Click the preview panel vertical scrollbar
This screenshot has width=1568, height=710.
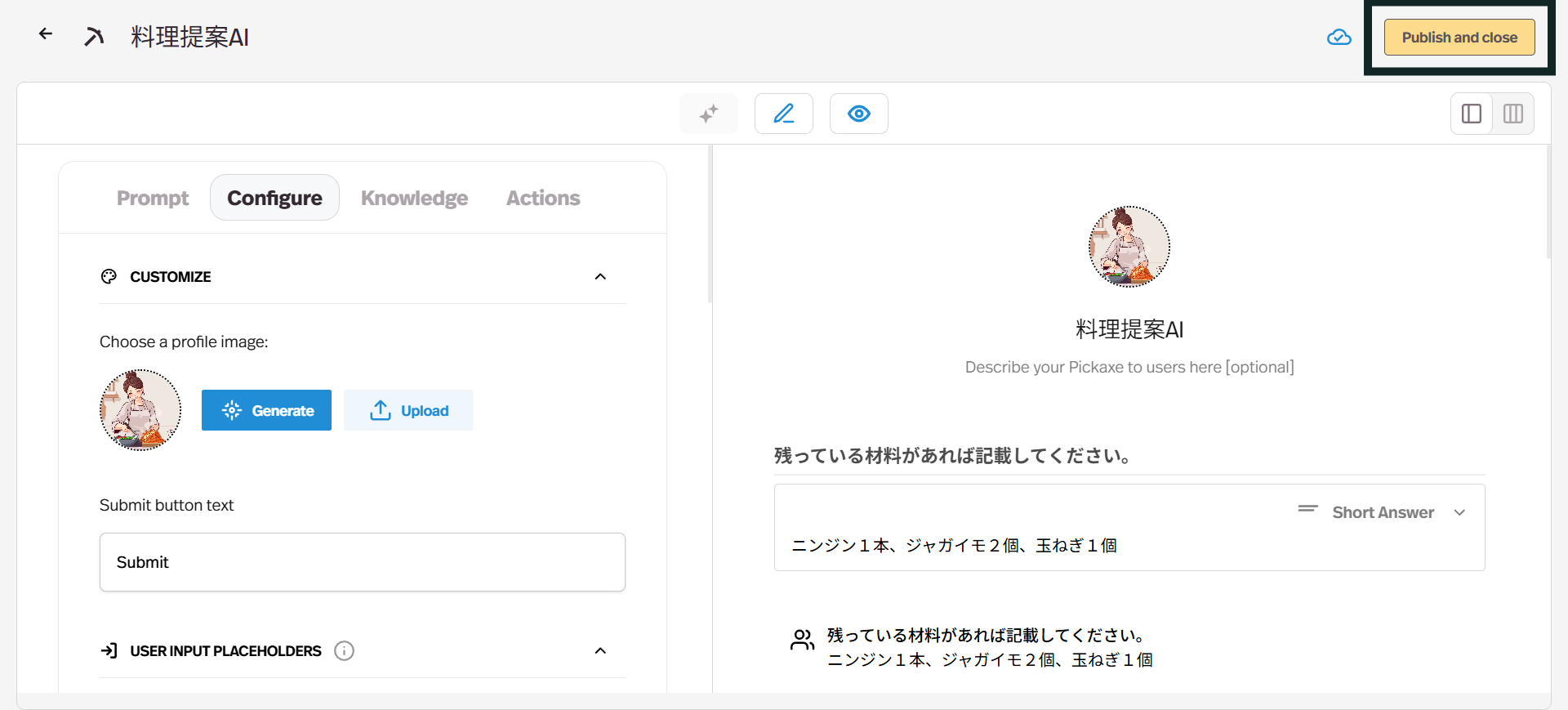1548,203
